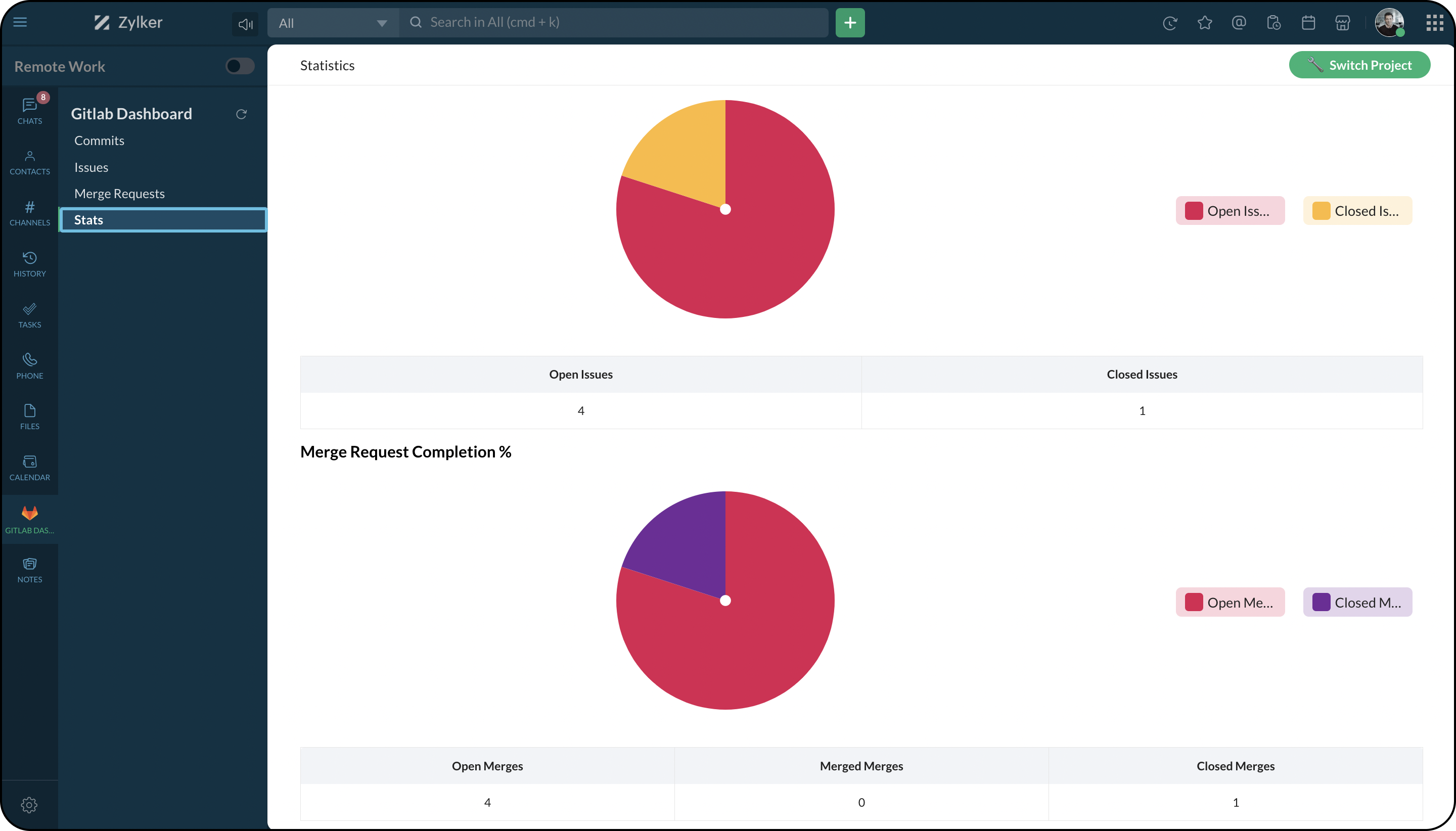Expand the hamburger navigation menu
This screenshot has width=1456, height=831.
tap(20, 22)
